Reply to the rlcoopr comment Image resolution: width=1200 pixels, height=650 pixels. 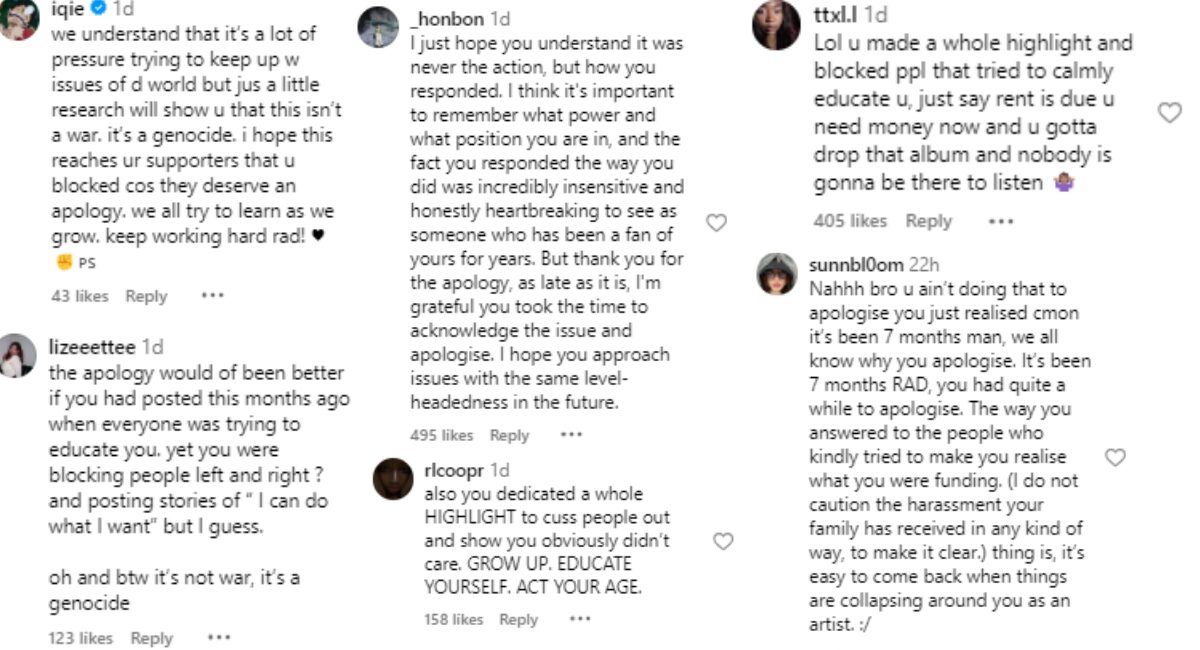click(518, 620)
